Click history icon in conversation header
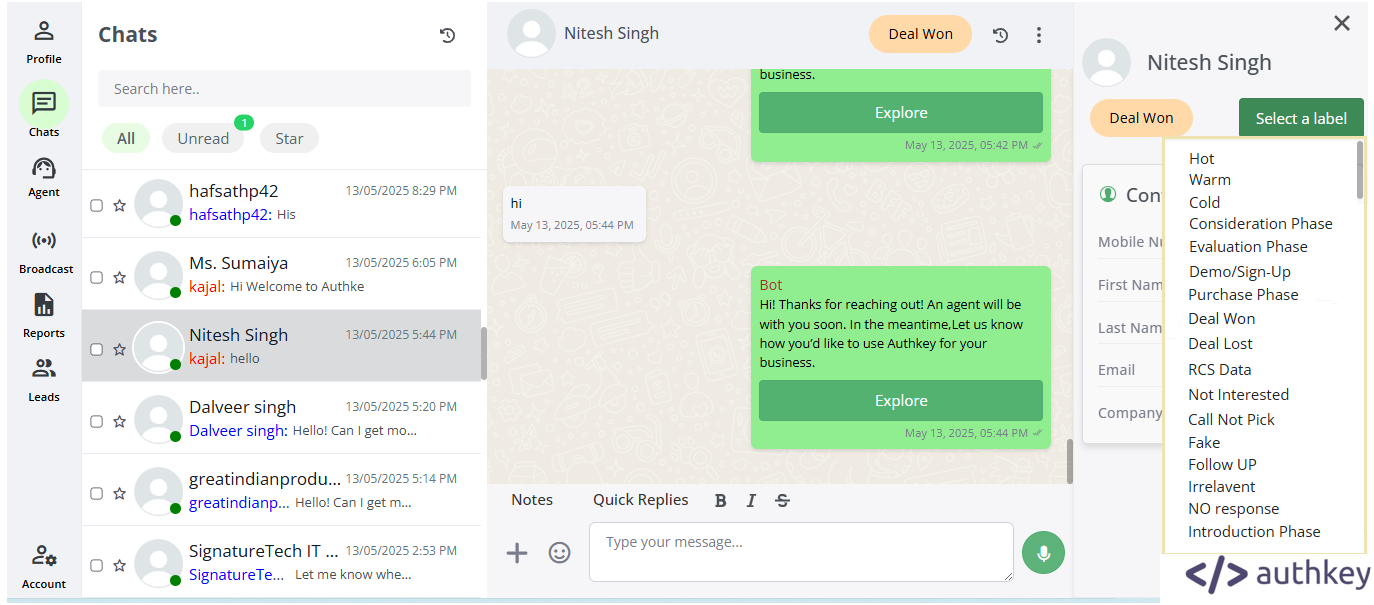 point(1000,35)
